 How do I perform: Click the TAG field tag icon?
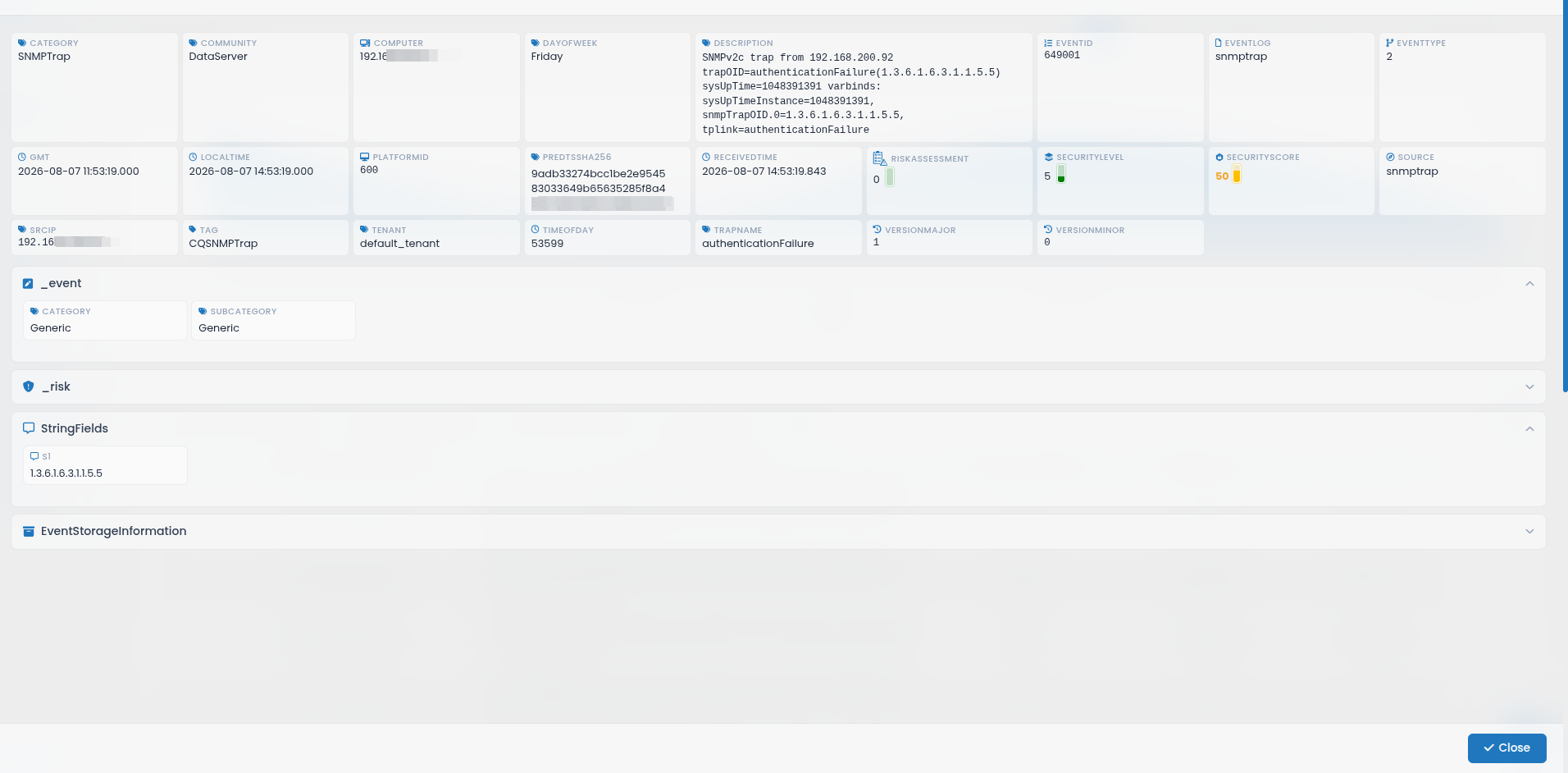point(193,231)
